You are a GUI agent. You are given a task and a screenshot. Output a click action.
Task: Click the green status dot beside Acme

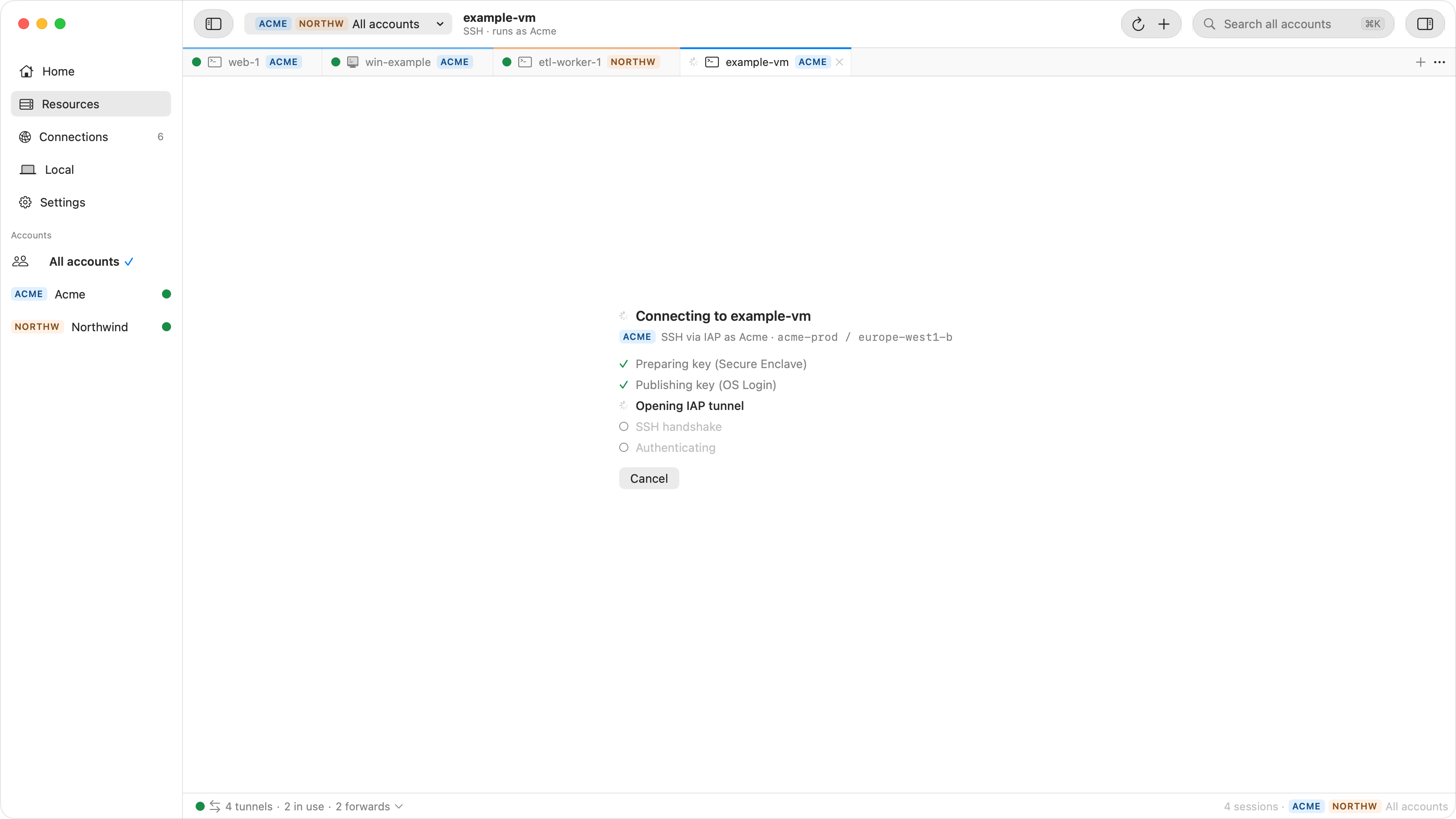pyautogui.click(x=166, y=294)
